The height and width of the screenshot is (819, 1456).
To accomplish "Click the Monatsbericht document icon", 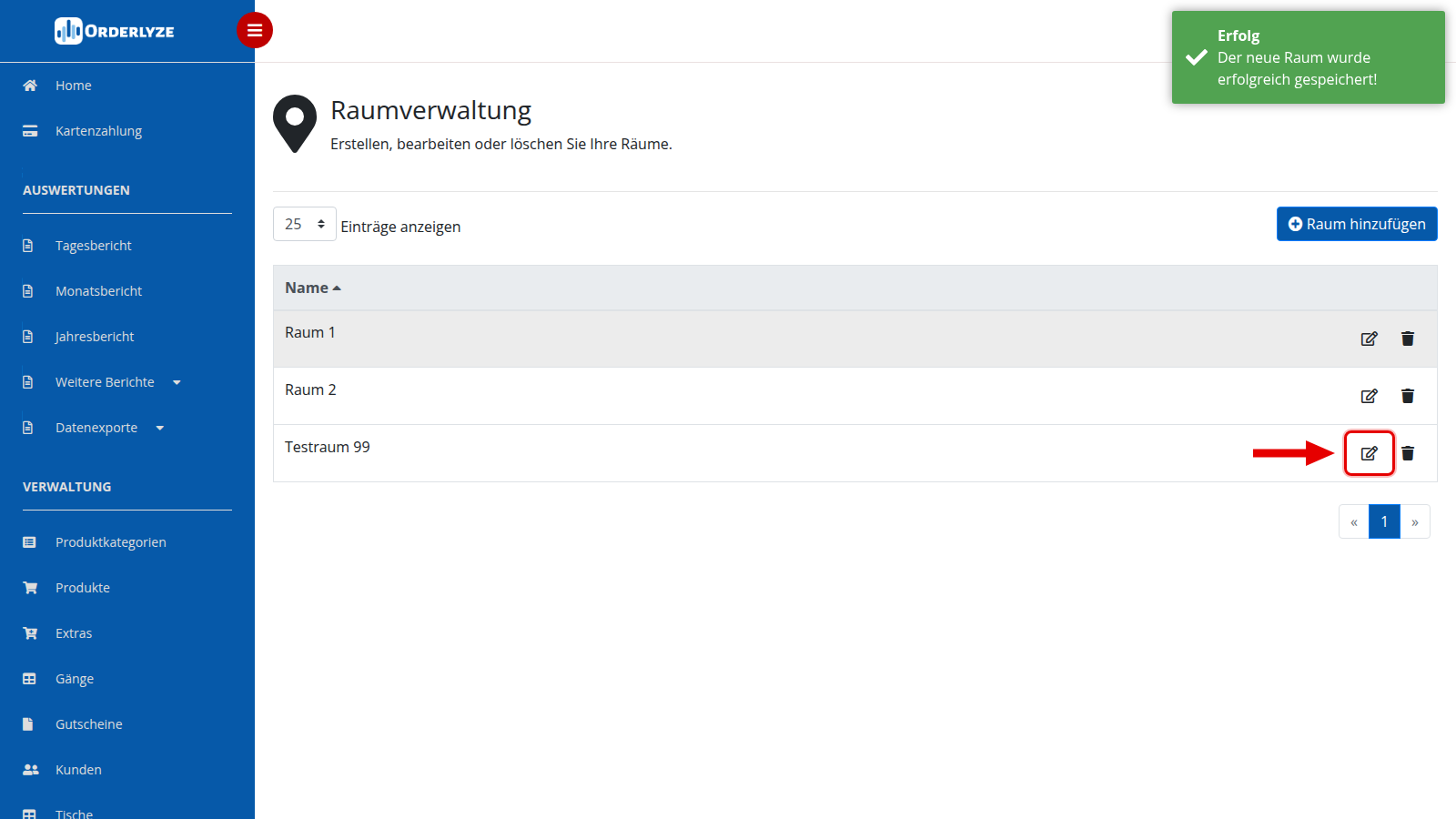I will click(x=27, y=291).
